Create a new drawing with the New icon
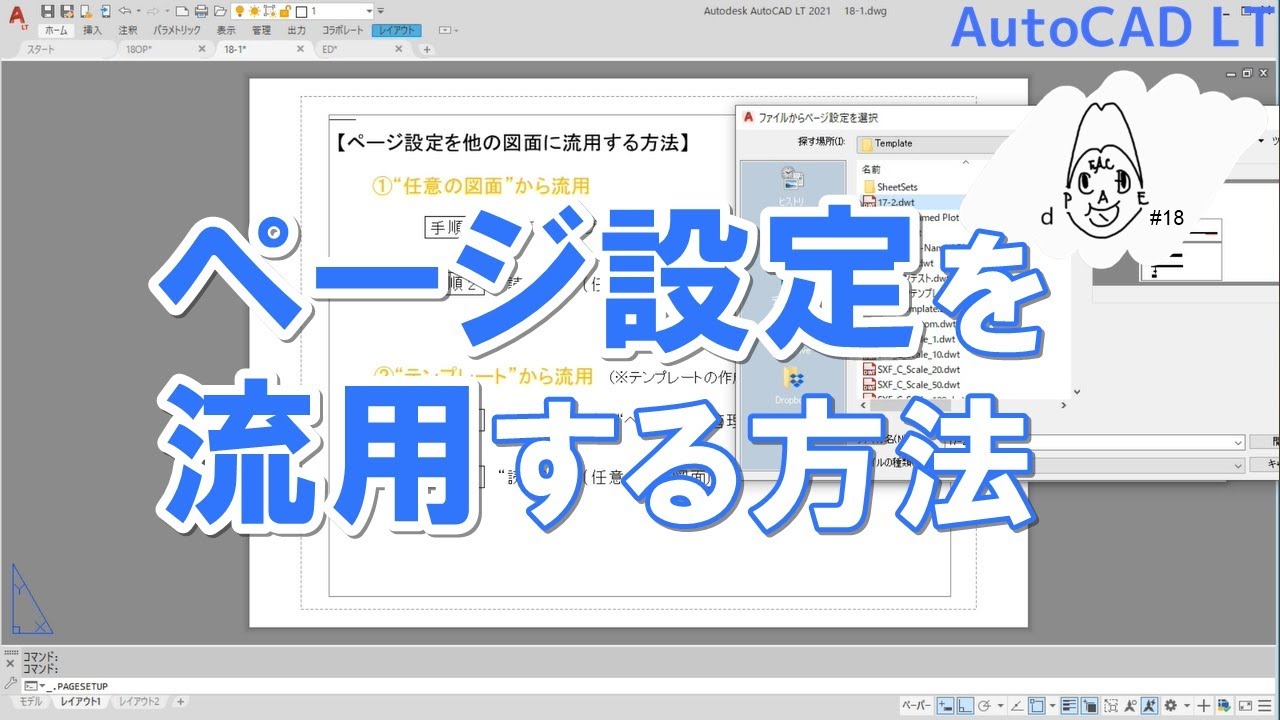The image size is (1280, 720). (182, 11)
